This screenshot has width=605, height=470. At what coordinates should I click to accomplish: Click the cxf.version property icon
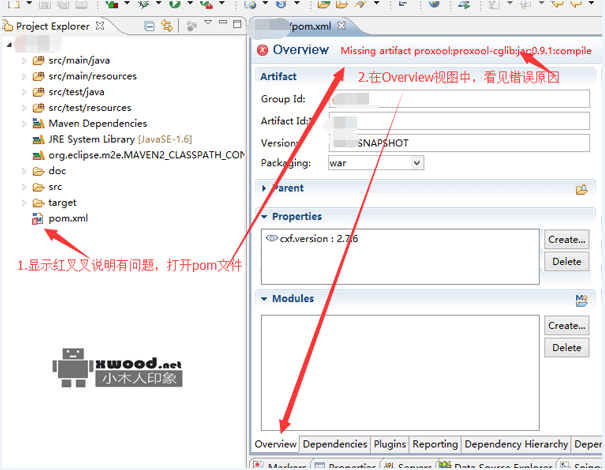[272, 238]
